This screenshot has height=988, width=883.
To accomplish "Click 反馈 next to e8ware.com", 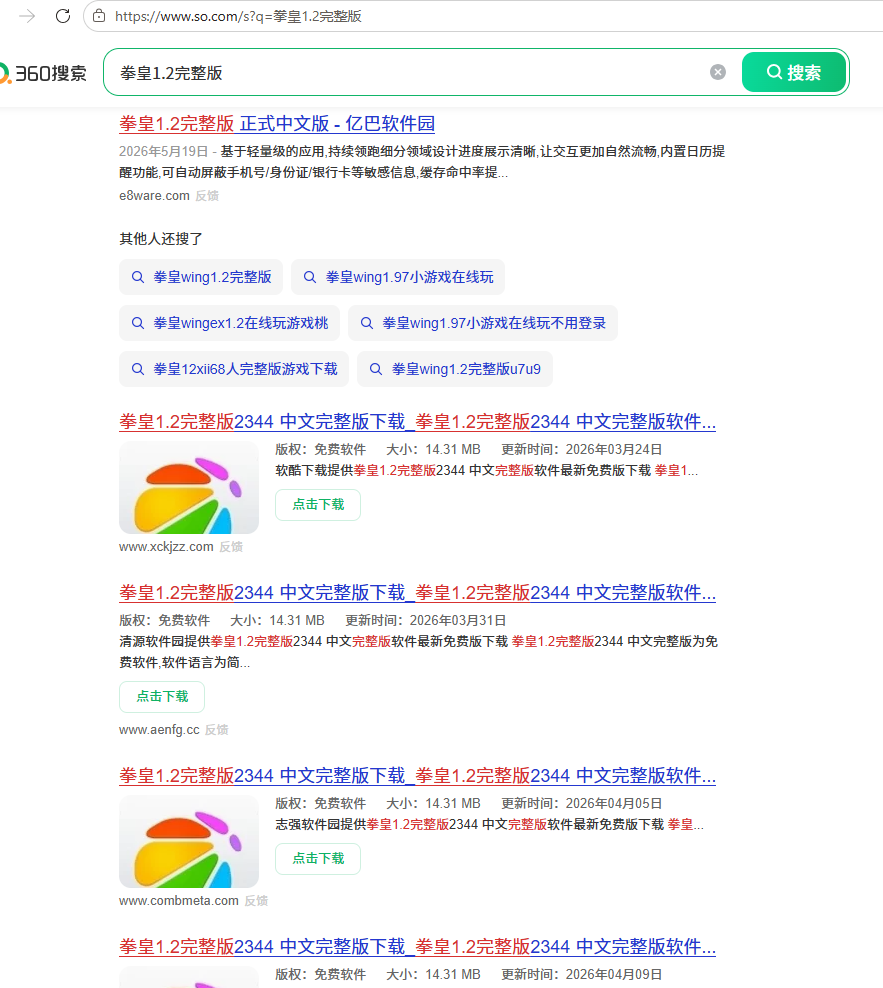I will tap(207, 196).
